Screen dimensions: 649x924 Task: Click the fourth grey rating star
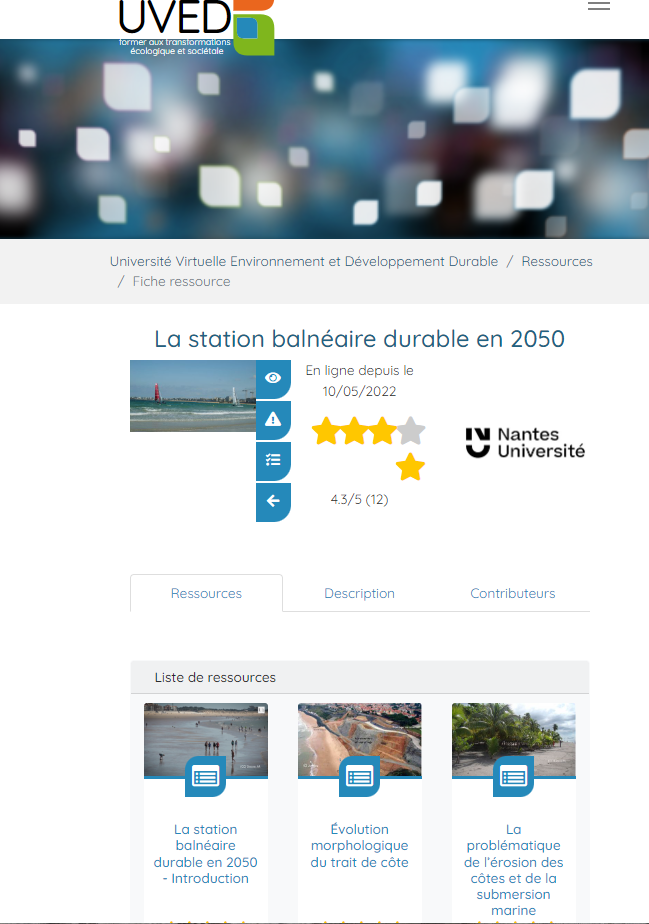click(411, 432)
